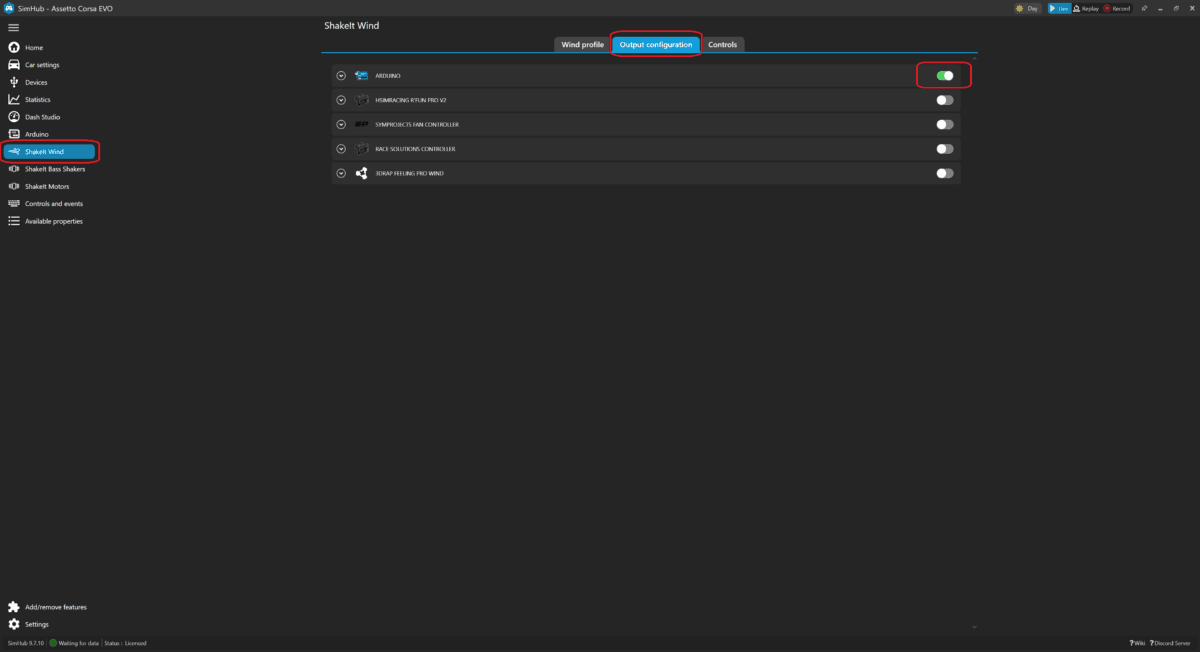This screenshot has height=652, width=1200.
Task: Open the Wiki link in status bar
Action: point(1137,643)
